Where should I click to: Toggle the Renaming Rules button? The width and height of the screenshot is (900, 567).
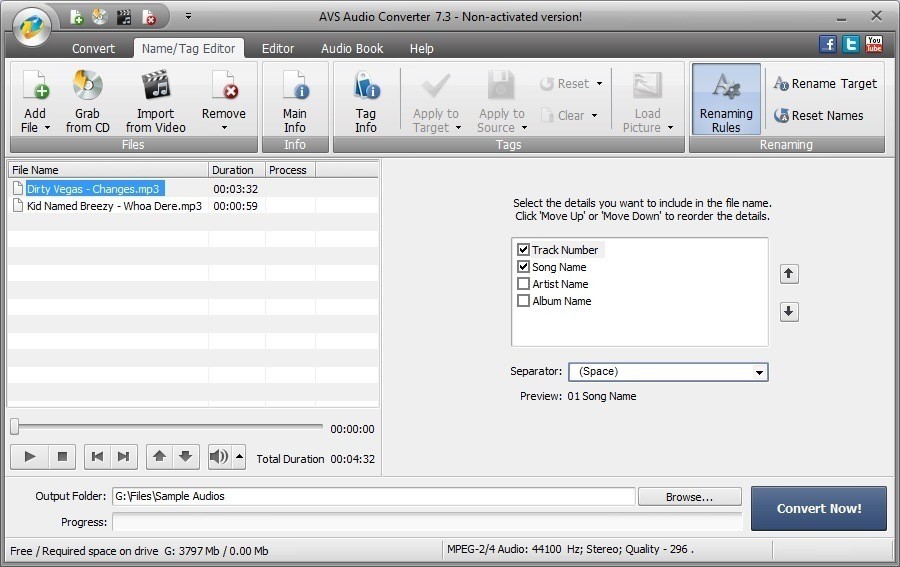[x=726, y=99]
